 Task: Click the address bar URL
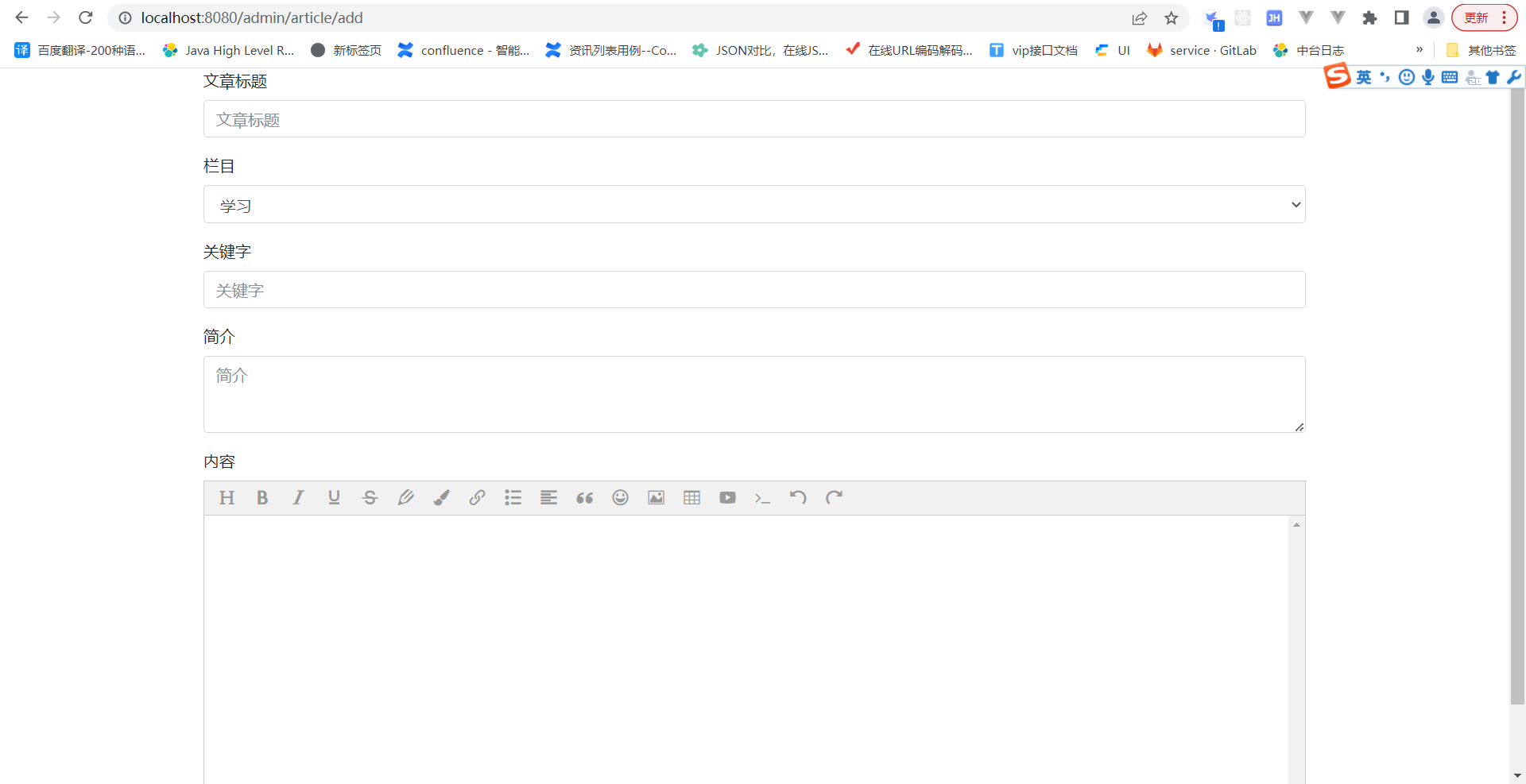click(252, 17)
